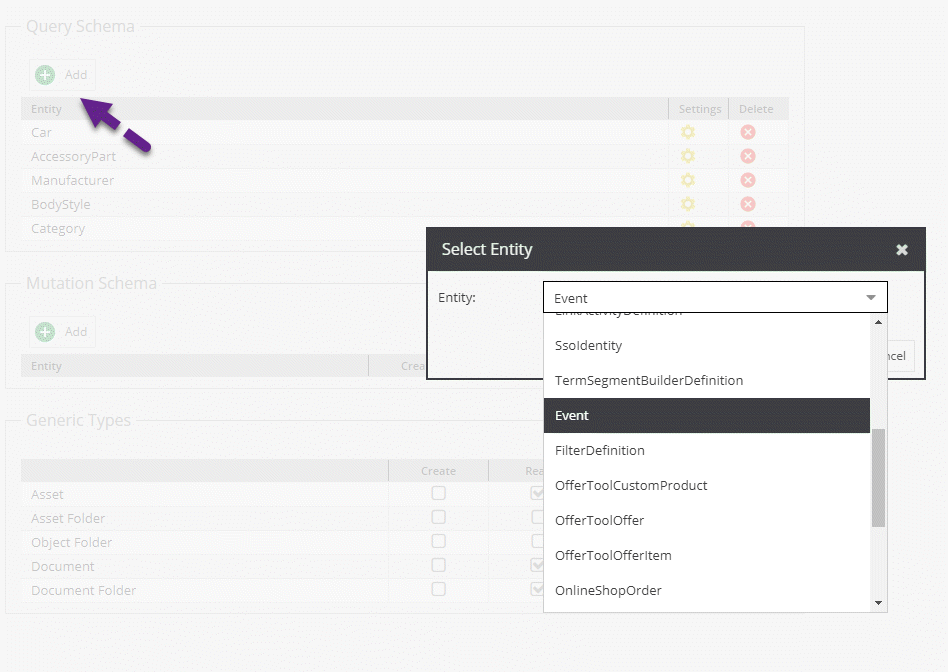The width and height of the screenshot is (948, 672).
Task: Choose OfferToolCustomProduct in dropdown list
Action: click(x=630, y=486)
